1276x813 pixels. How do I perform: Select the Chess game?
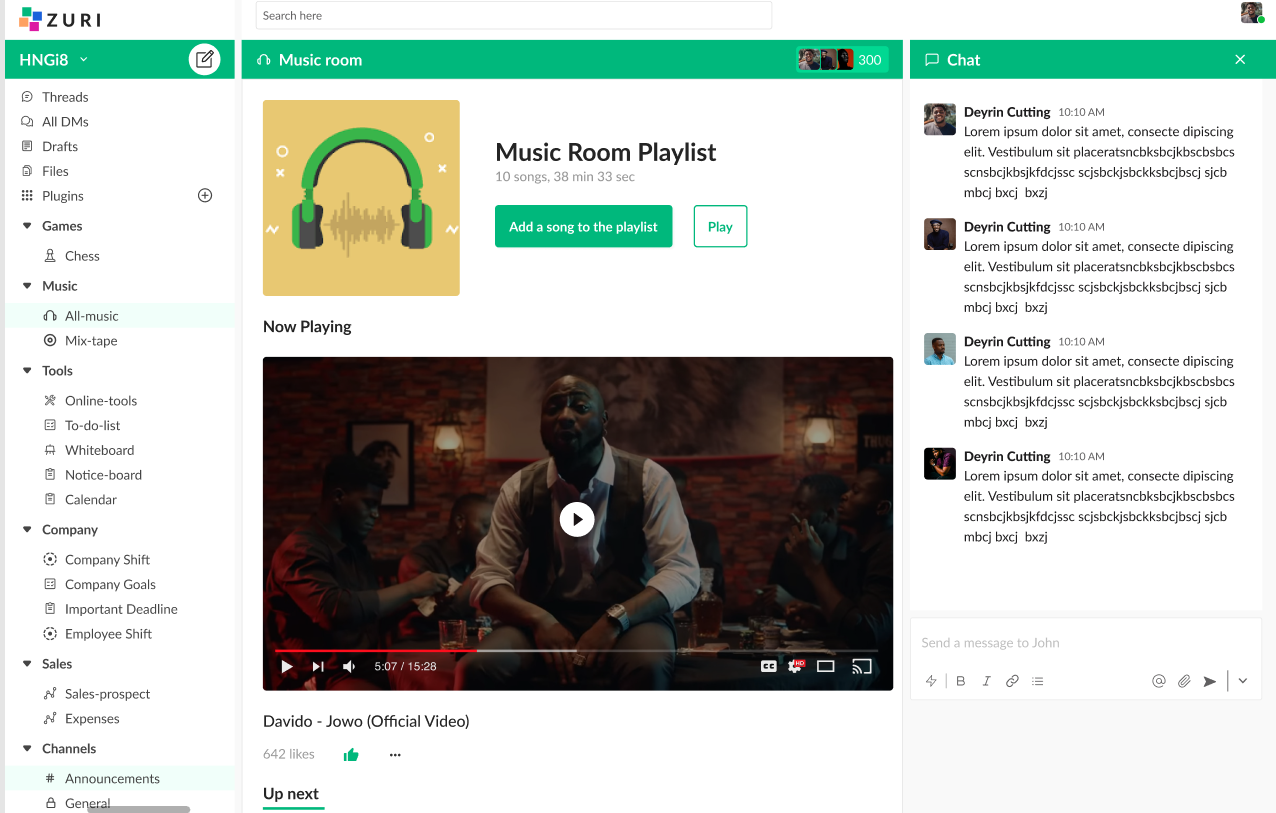[82, 256]
